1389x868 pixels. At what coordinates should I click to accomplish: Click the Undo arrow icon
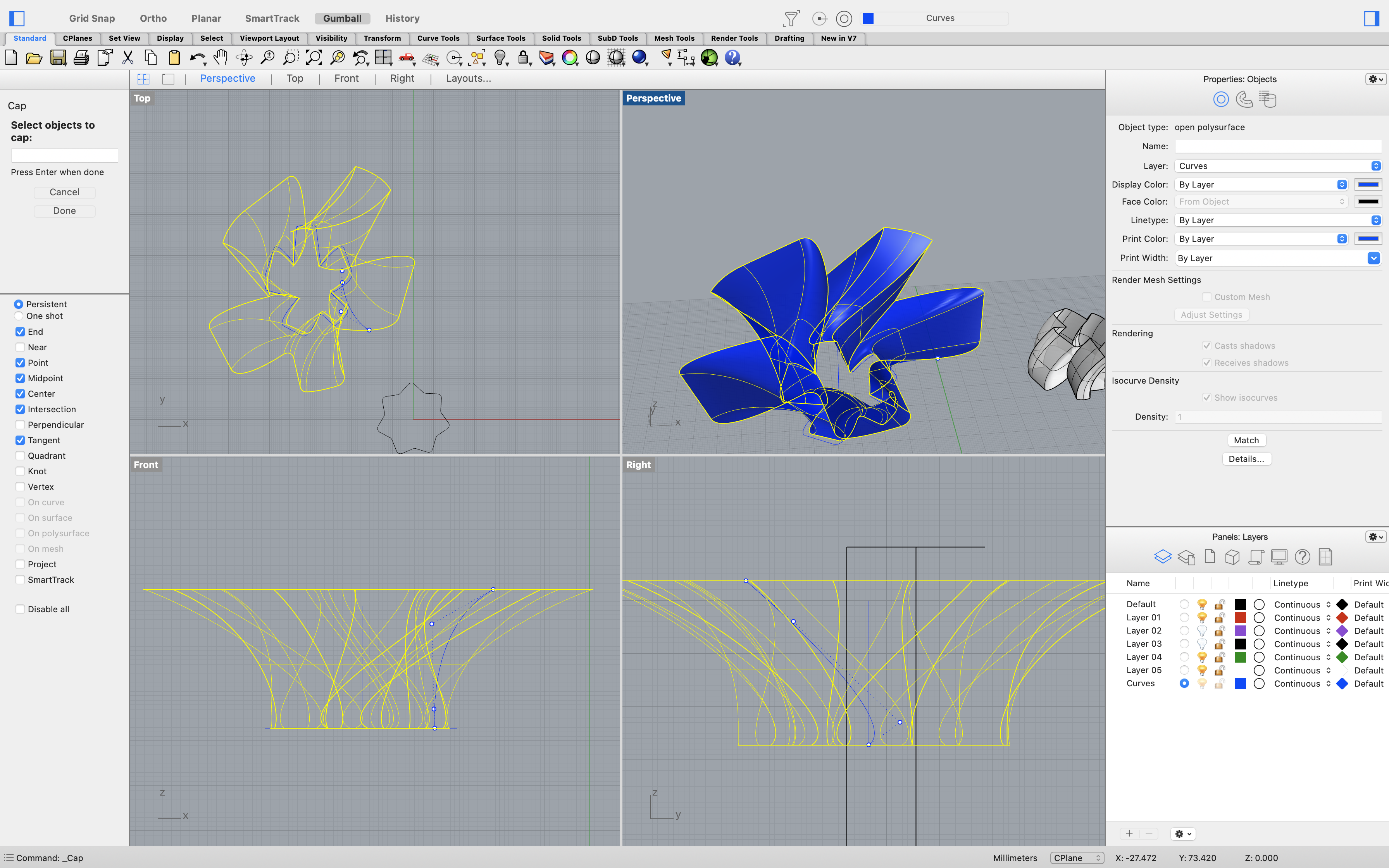coord(197,57)
